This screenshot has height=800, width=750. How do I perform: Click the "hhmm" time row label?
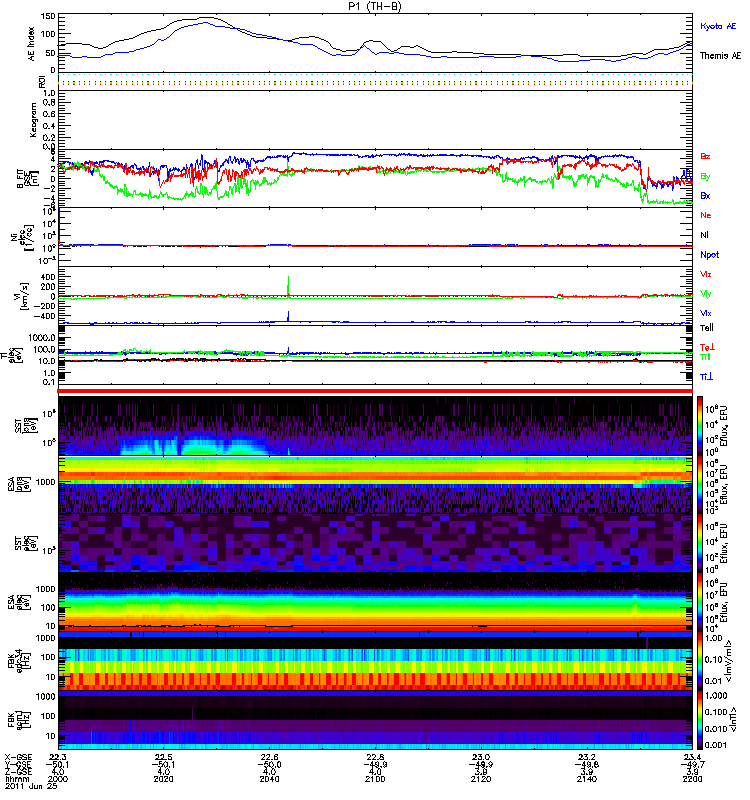(x=15, y=779)
